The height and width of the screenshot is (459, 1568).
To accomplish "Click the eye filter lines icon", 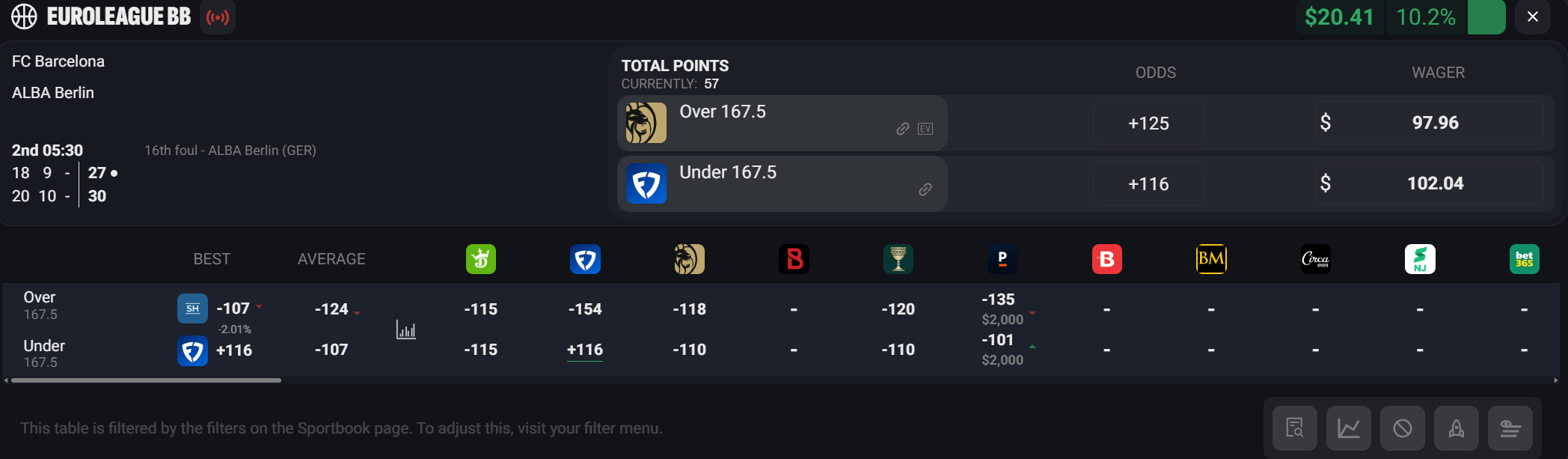I will 1510,428.
